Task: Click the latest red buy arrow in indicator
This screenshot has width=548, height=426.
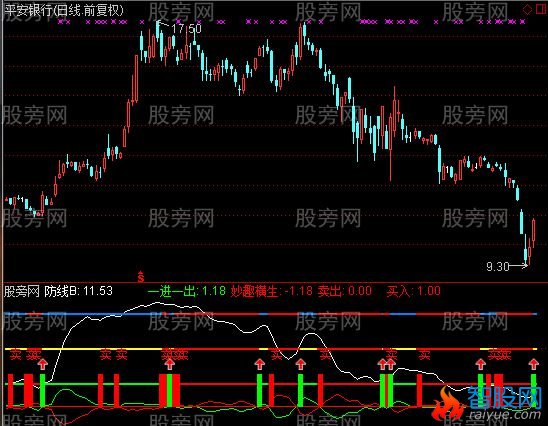Action: 533,364
